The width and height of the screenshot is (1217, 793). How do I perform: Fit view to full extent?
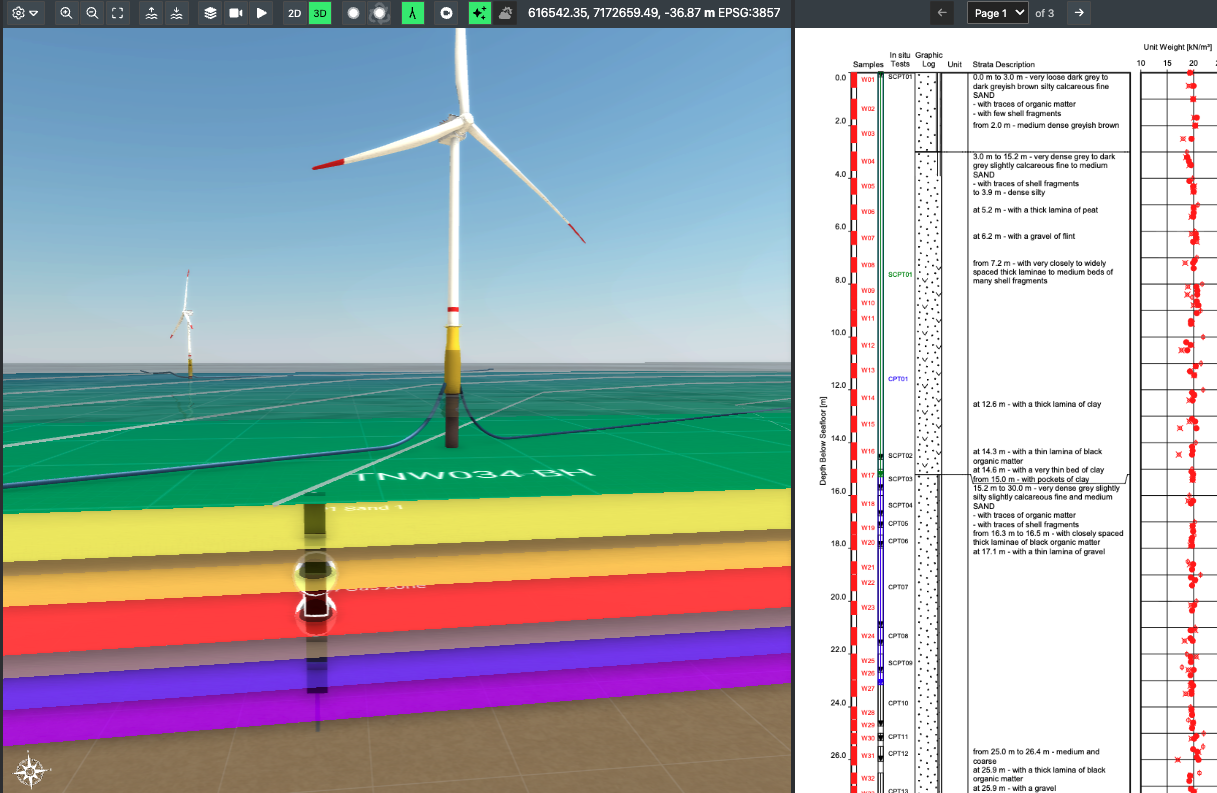coord(118,13)
